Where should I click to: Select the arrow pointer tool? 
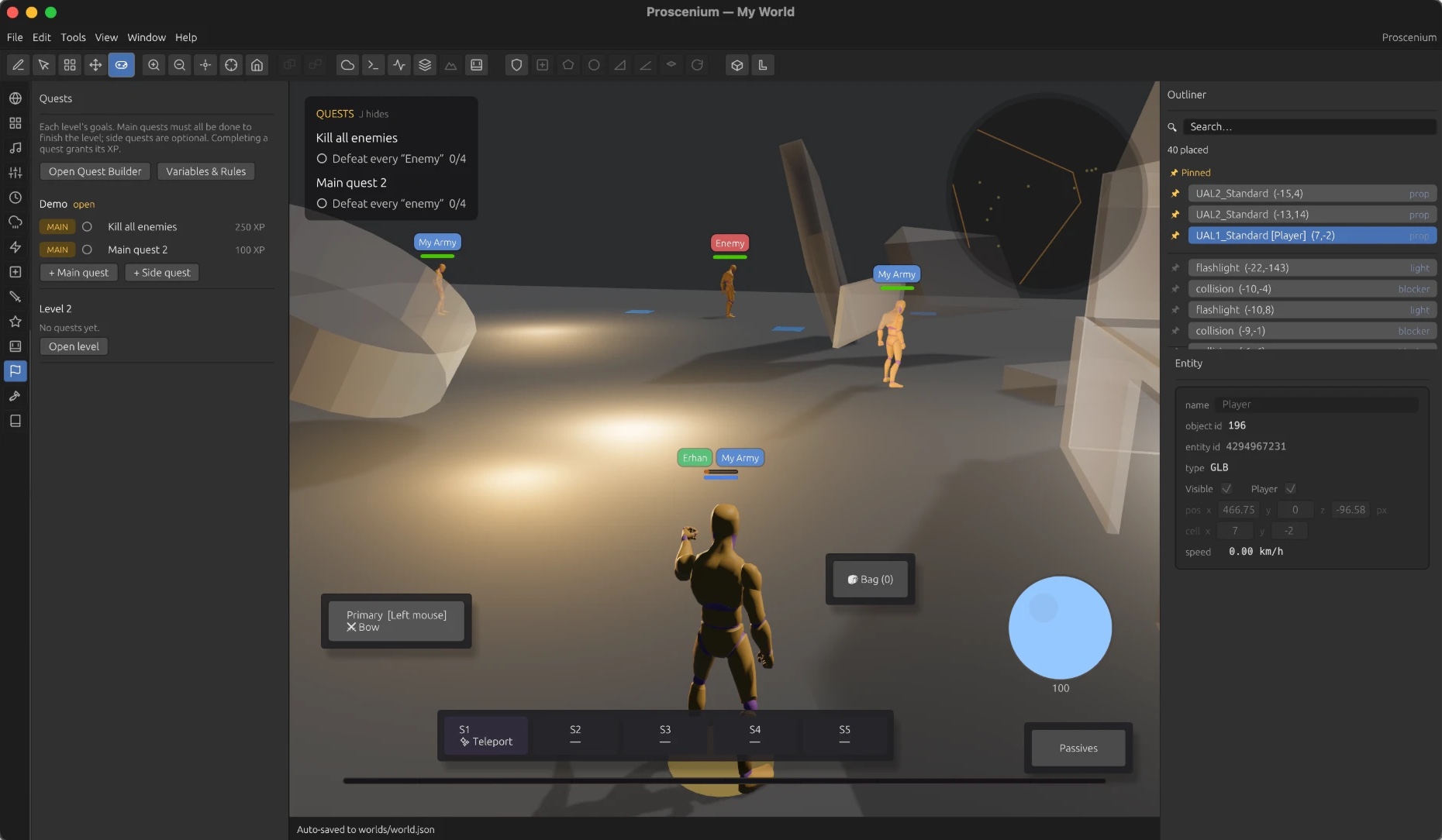43,65
